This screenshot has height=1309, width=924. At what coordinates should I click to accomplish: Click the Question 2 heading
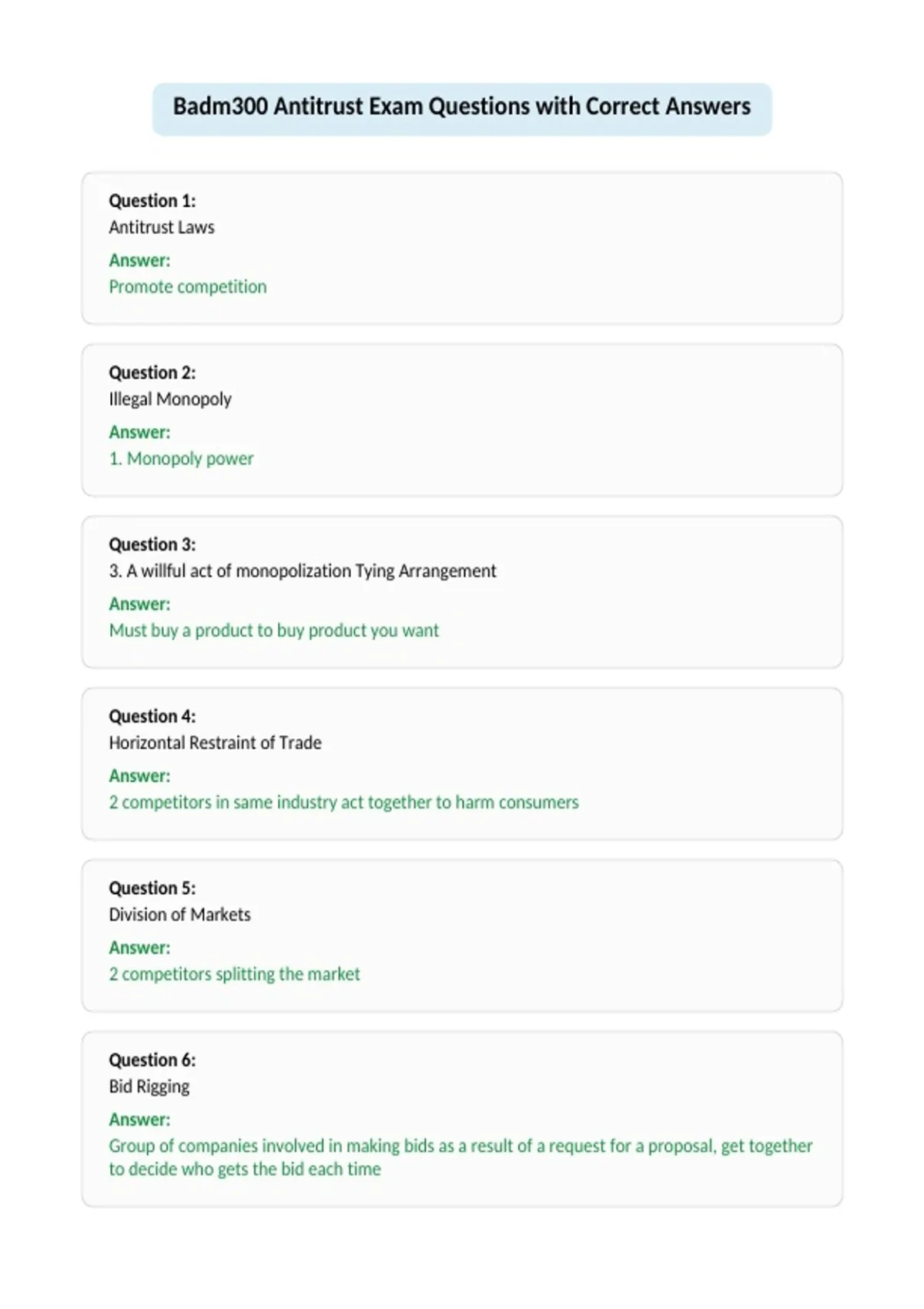tap(152, 373)
